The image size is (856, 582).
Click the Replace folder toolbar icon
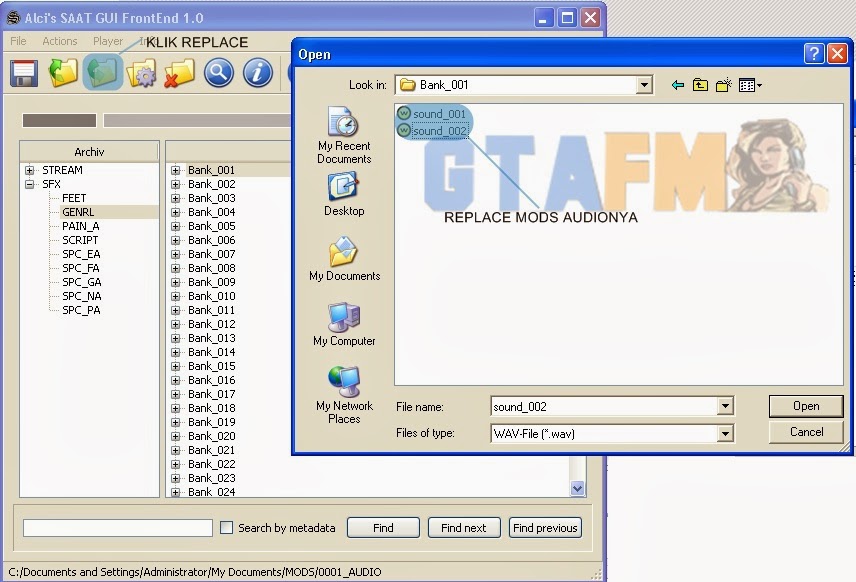tap(103, 73)
